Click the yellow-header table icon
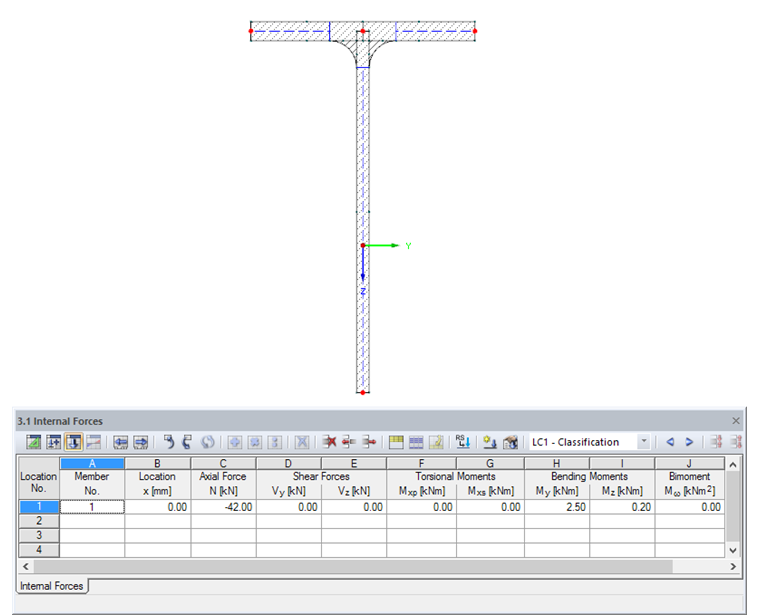This screenshot has height=615, width=760. pos(396,442)
